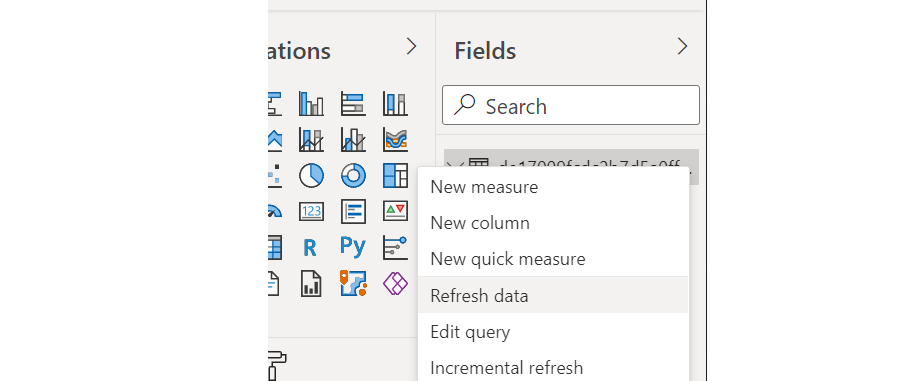Select the R script visual

(x=310, y=248)
